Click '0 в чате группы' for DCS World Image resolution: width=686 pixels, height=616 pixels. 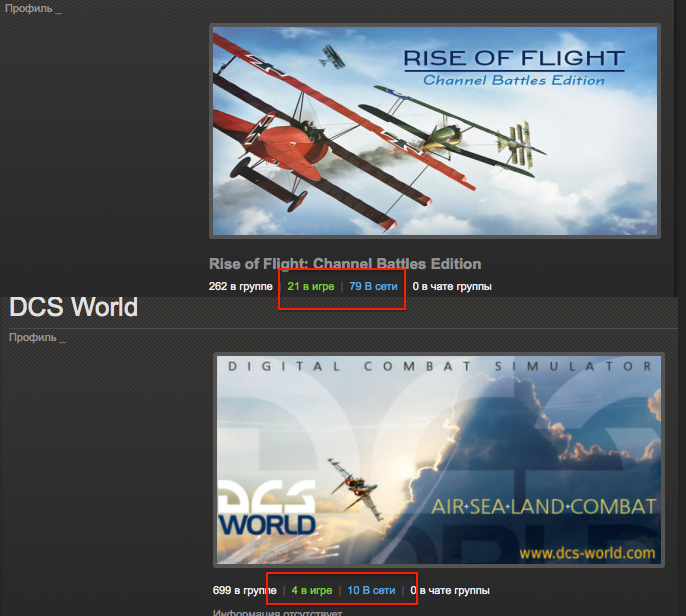[450, 590]
